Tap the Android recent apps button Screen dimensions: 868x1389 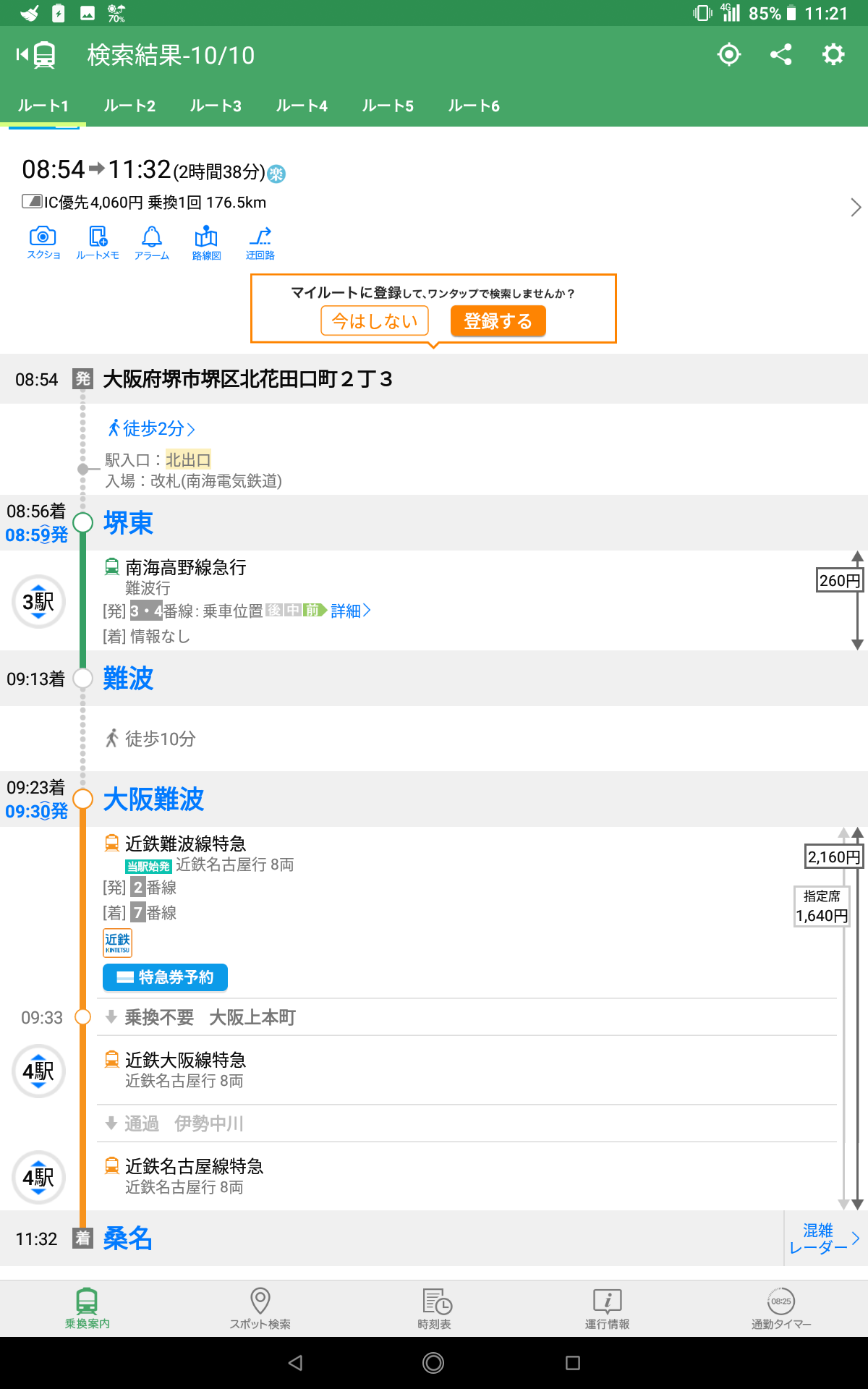click(x=573, y=1363)
